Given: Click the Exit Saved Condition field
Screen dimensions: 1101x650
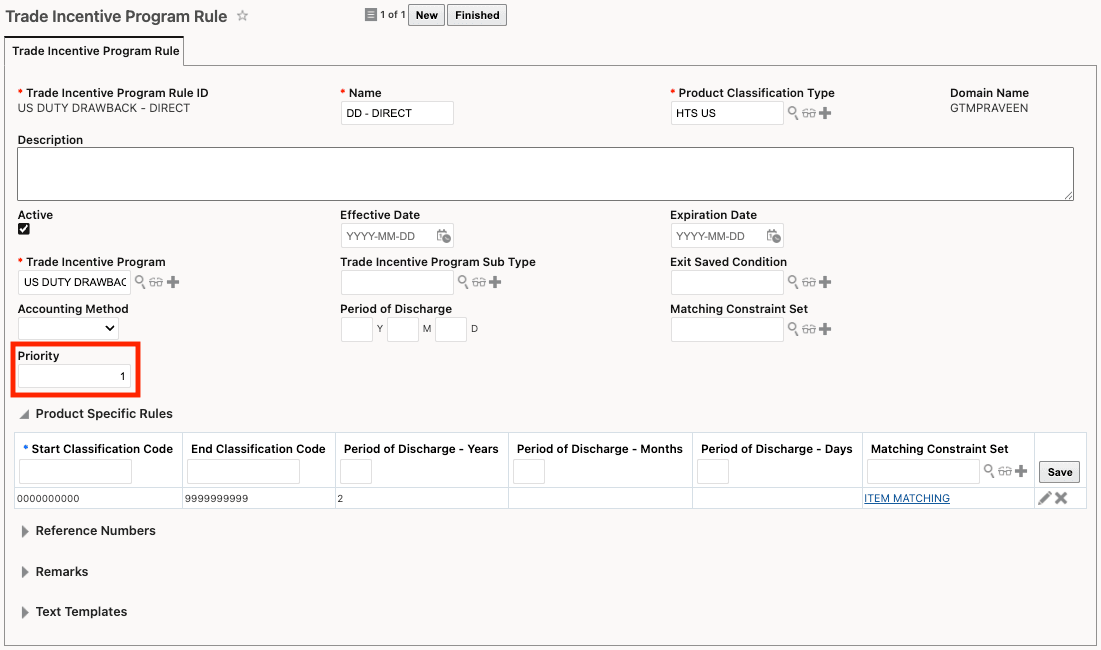Looking at the screenshot, I should [x=727, y=282].
